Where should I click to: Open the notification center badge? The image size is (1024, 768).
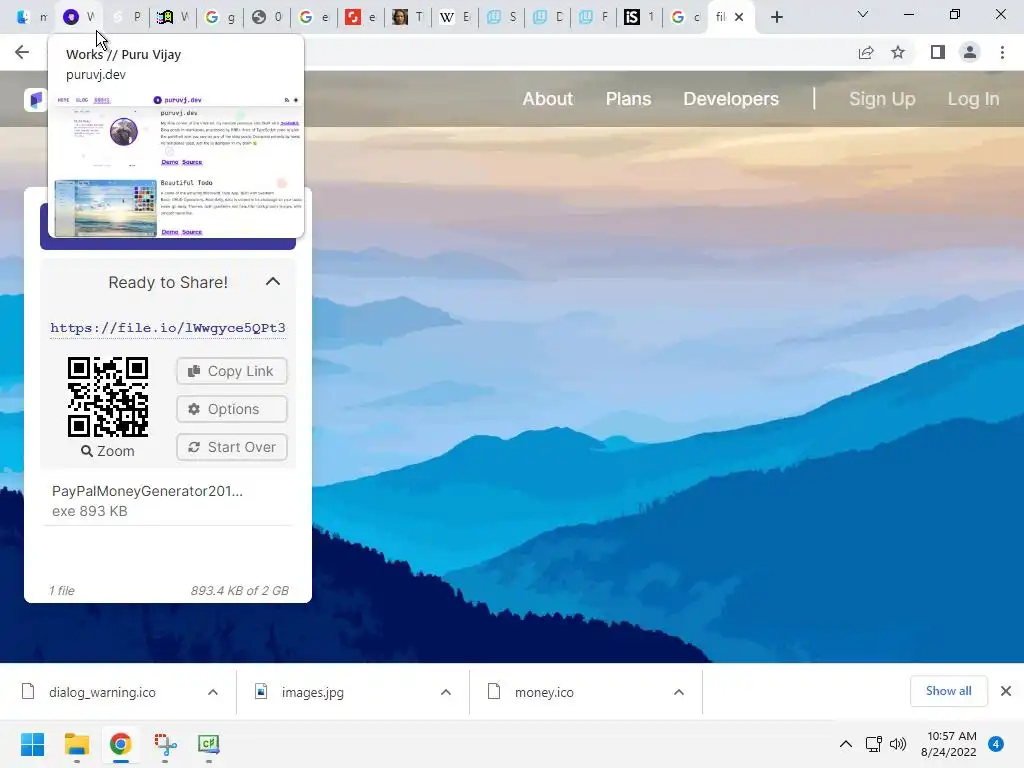point(996,744)
